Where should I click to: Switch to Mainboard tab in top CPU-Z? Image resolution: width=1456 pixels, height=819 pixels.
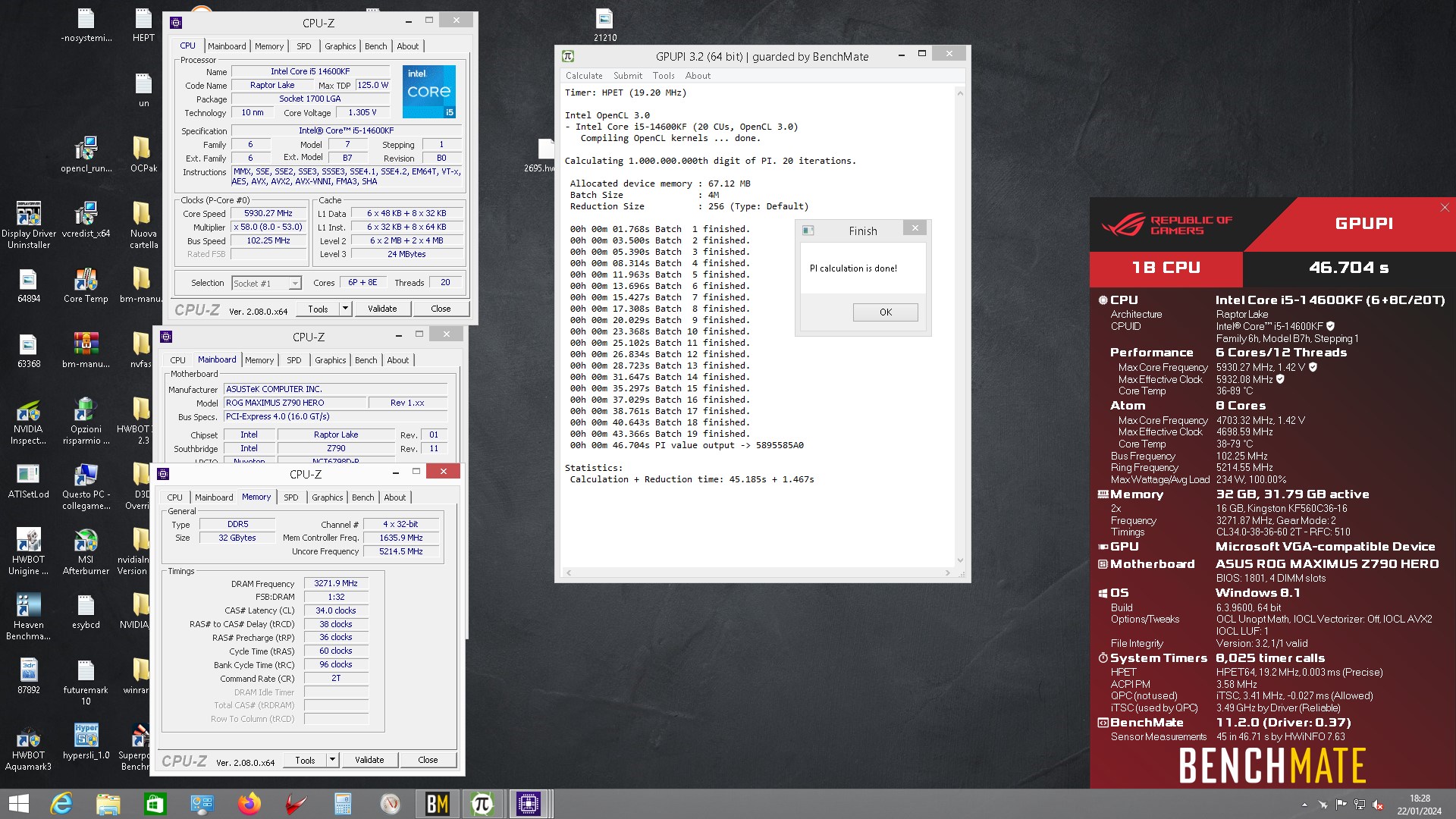(227, 46)
